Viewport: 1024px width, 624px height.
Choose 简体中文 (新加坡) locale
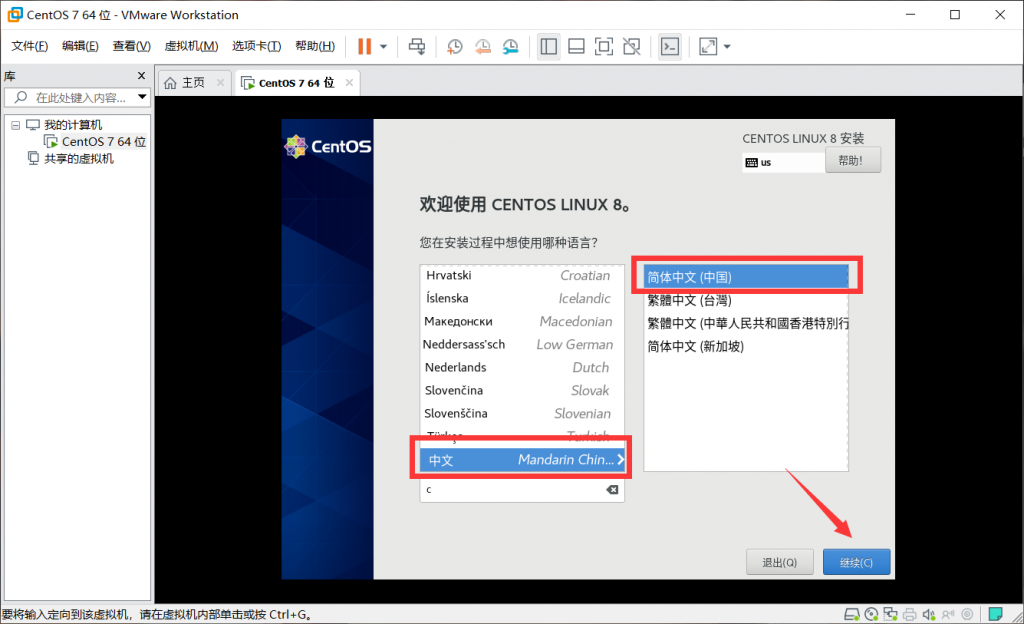point(746,346)
